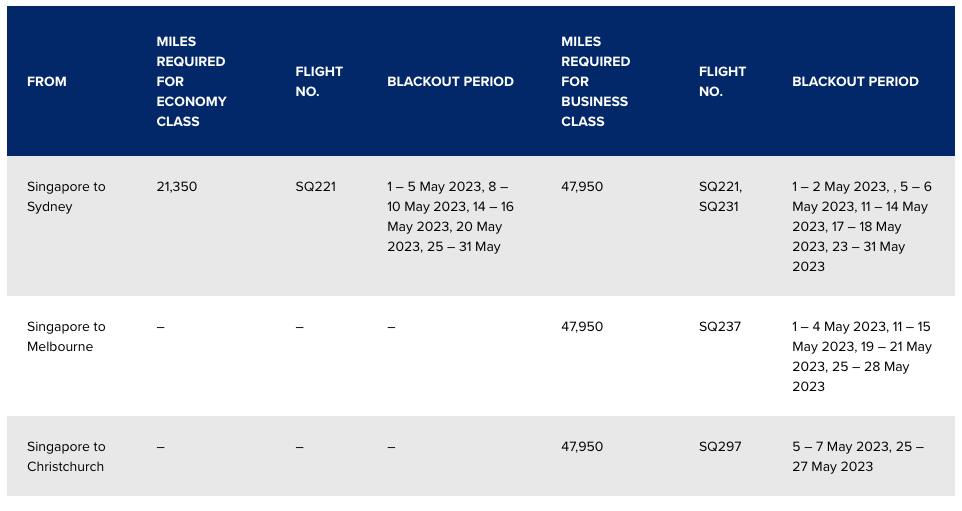Click the SQ221, SQ231 business flight numbers
The height and width of the screenshot is (511, 962).
coord(720,196)
